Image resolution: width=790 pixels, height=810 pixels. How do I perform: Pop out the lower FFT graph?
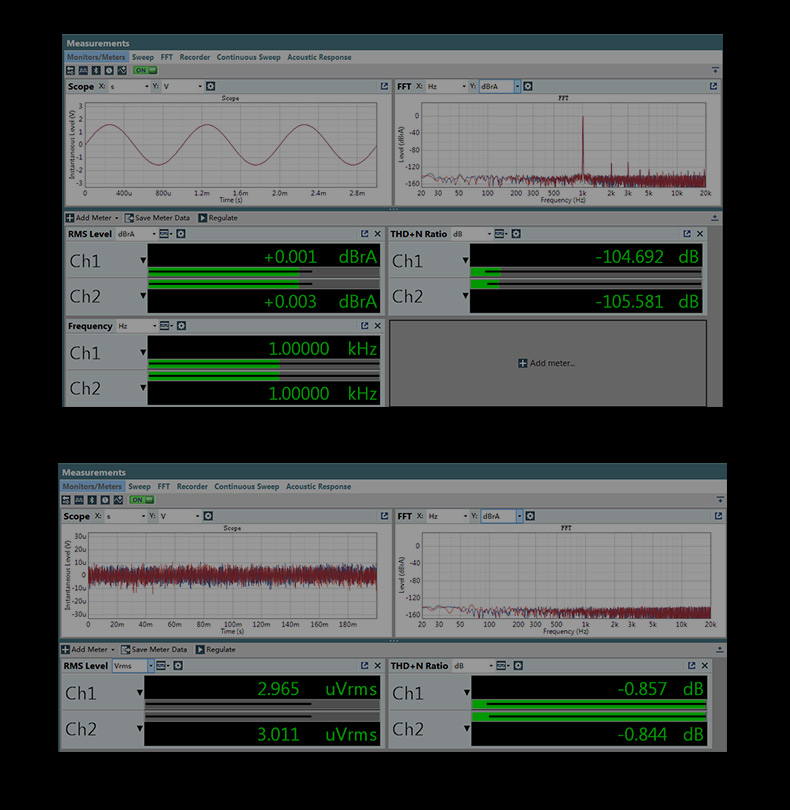coord(718,516)
